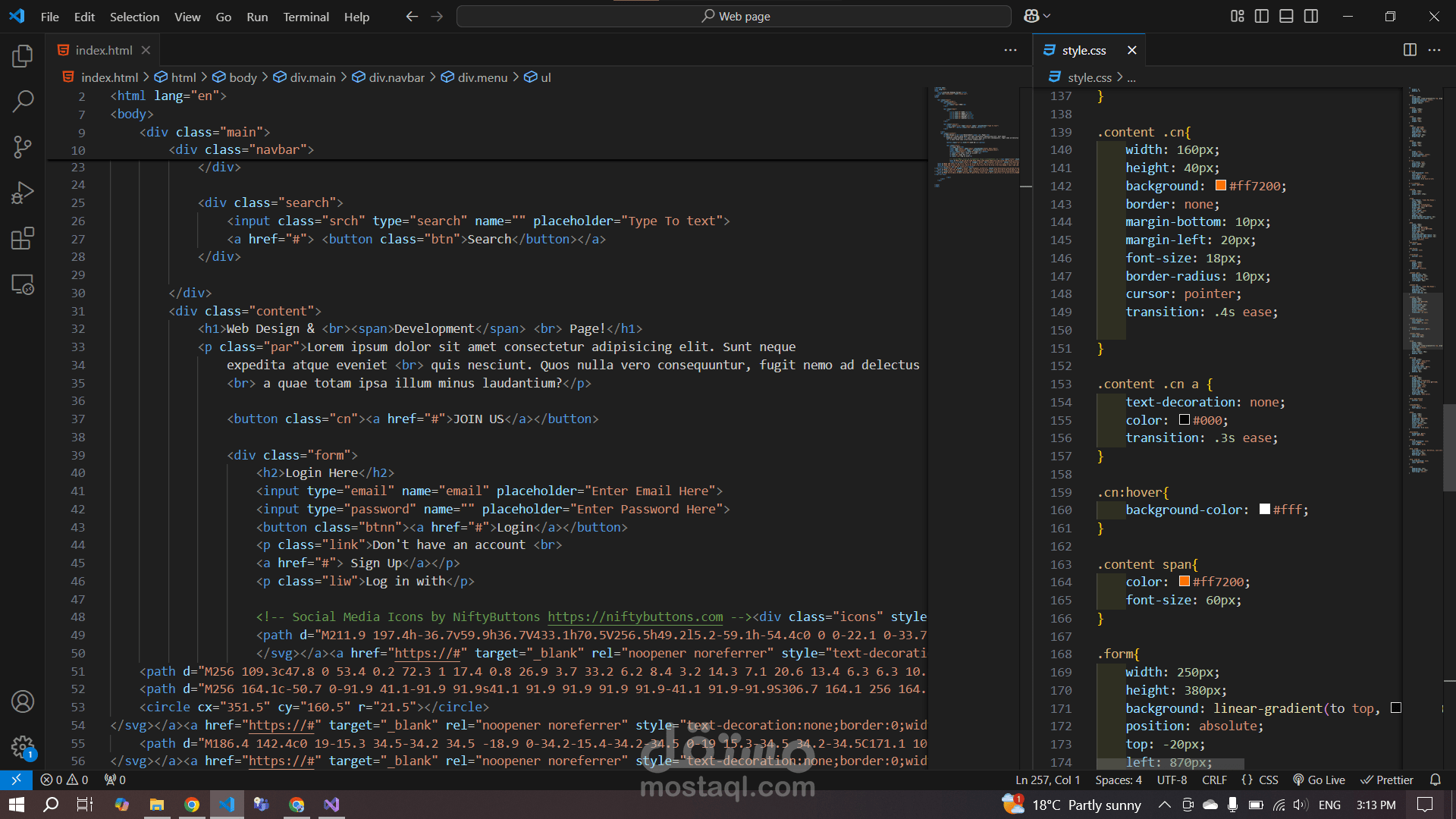This screenshot has width=1456, height=819.
Task: Open the Terminal menu
Action: tap(306, 17)
